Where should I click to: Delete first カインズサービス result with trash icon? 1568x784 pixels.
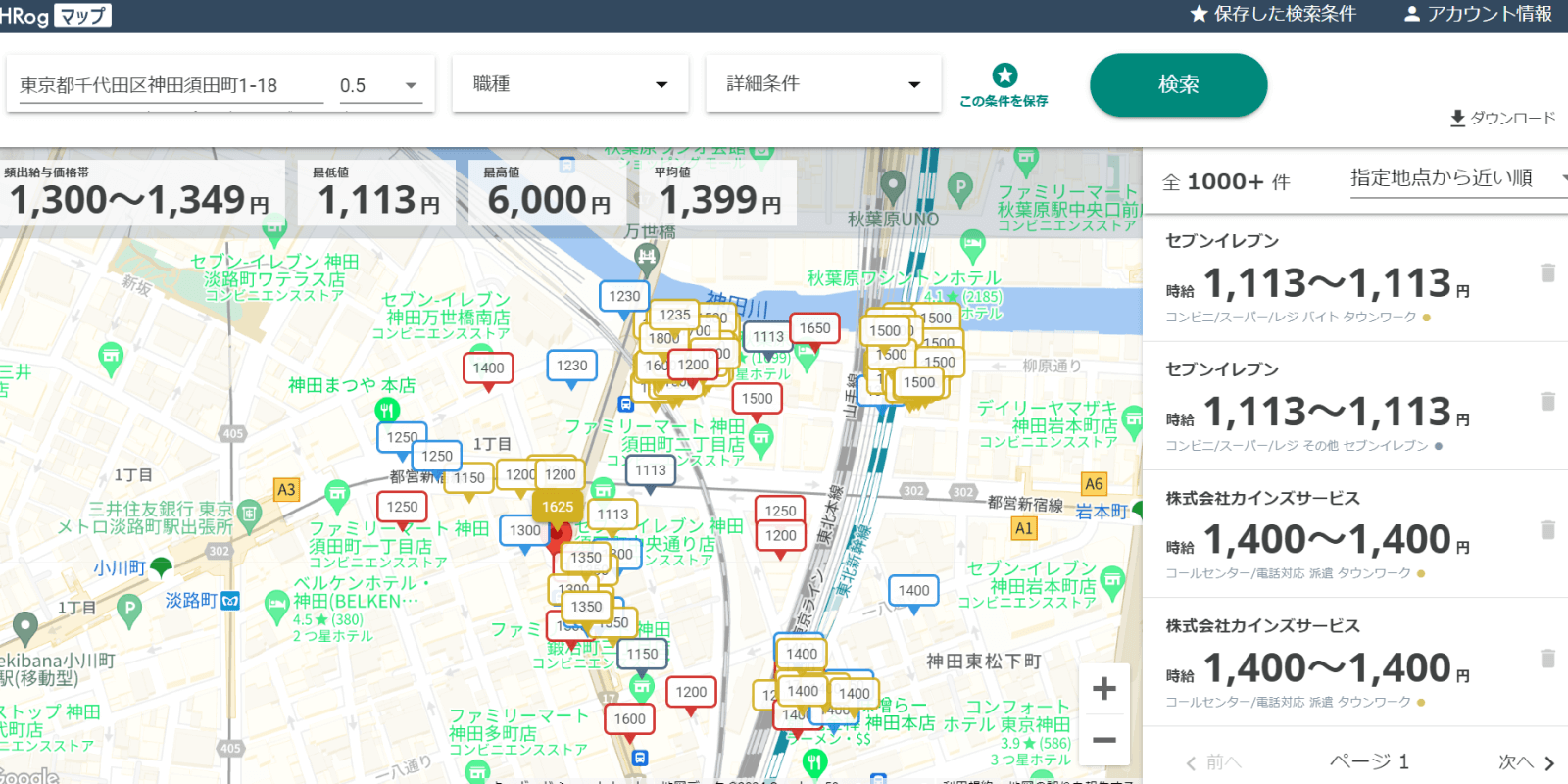1547,529
